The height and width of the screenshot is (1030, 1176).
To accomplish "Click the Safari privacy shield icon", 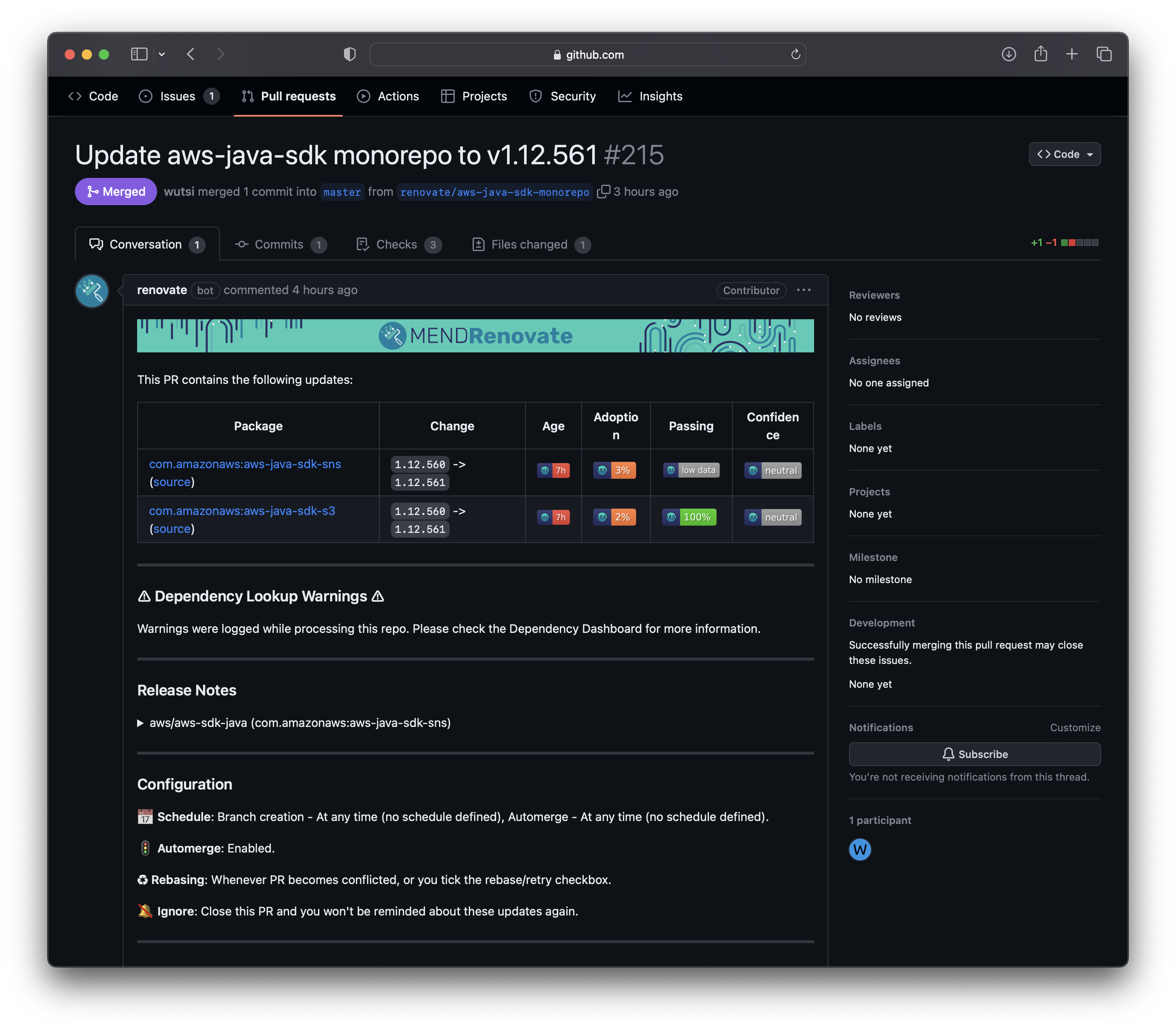I will 350,54.
